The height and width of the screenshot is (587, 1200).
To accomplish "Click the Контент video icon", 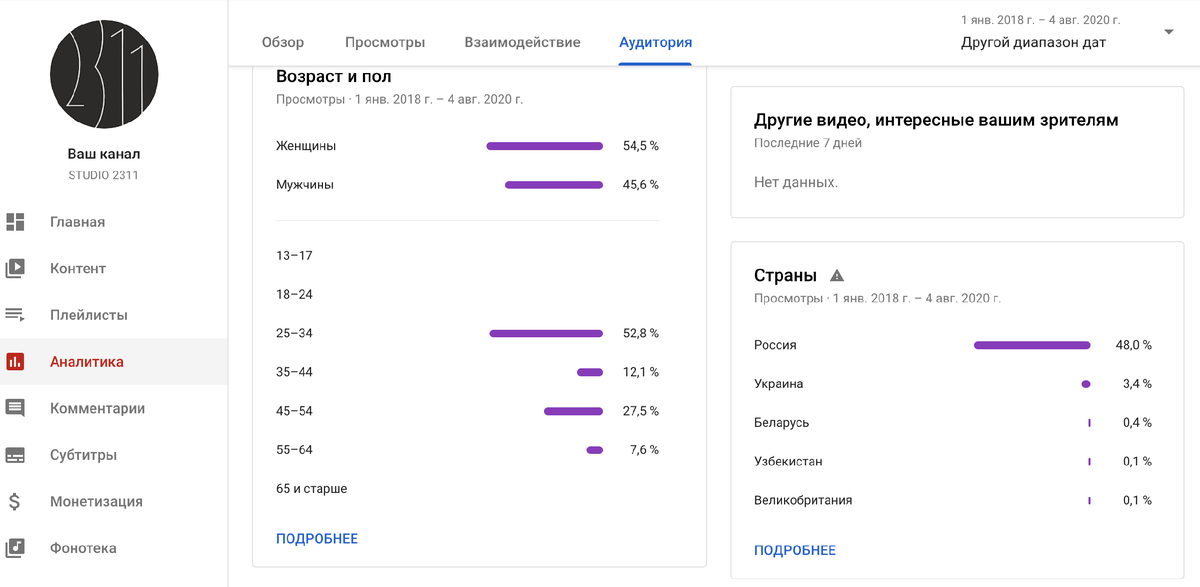I will 15,268.
